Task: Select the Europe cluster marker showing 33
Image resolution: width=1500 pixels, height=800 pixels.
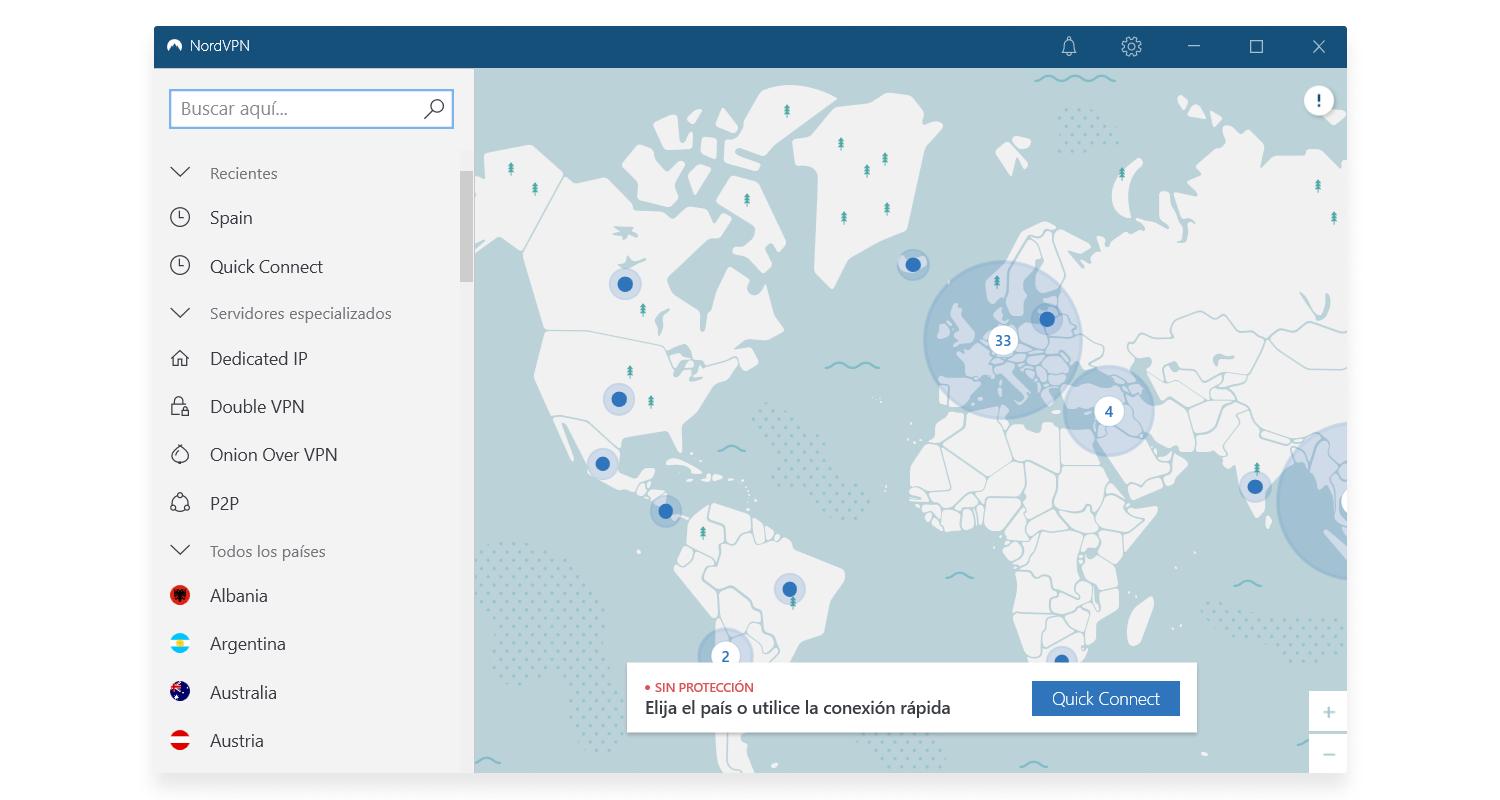Action: 1002,340
